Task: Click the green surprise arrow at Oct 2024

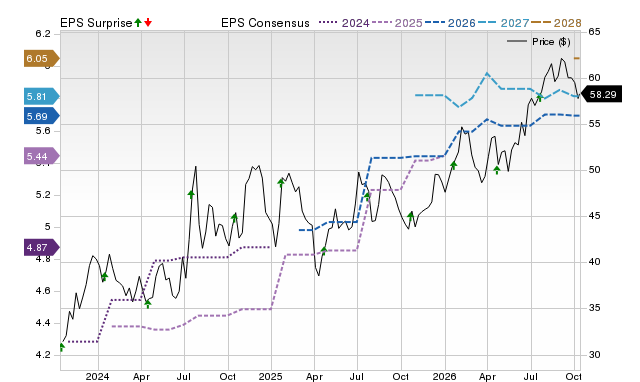Action: tap(234, 217)
